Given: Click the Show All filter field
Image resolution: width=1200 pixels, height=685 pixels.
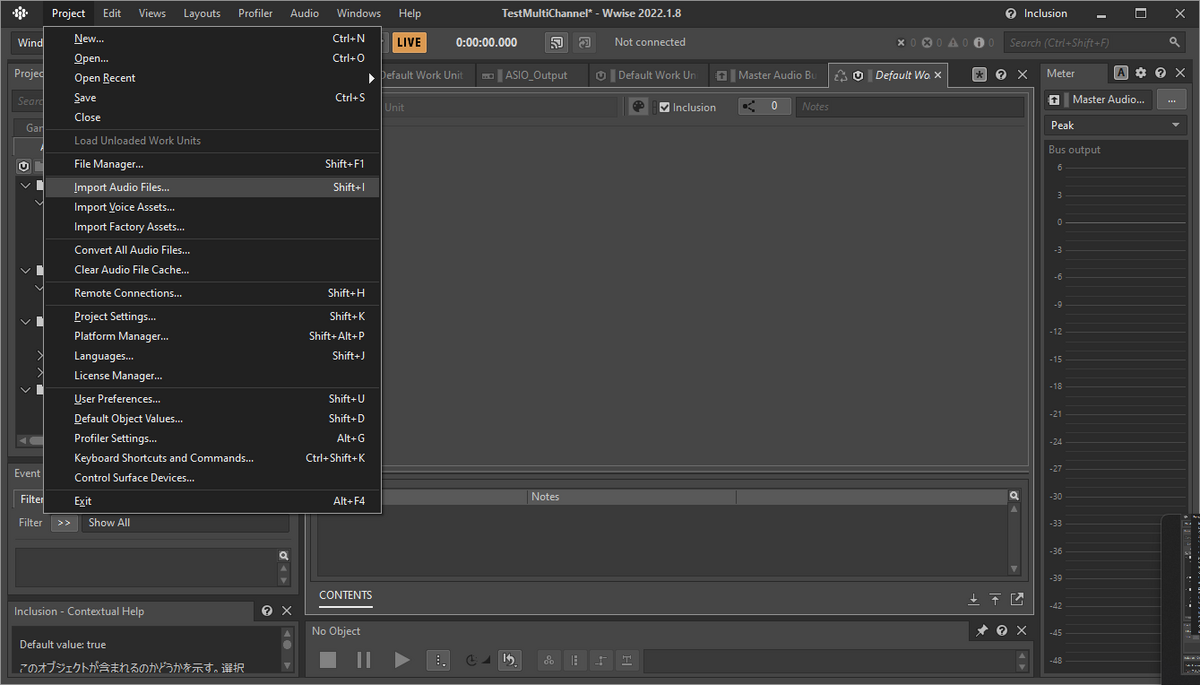Looking at the screenshot, I should click(186, 523).
